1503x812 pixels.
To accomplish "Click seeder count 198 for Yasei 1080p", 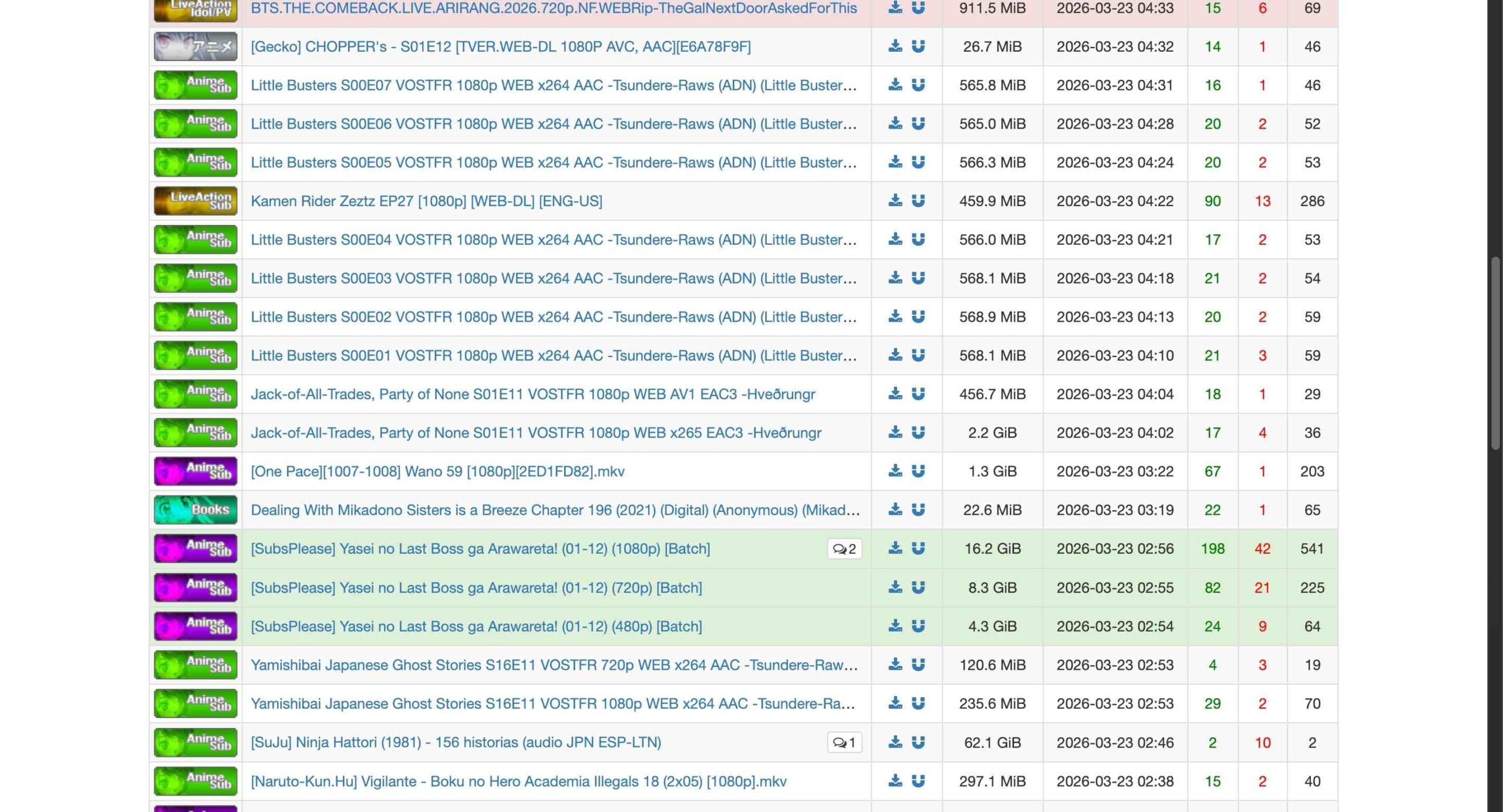I will [1212, 548].
